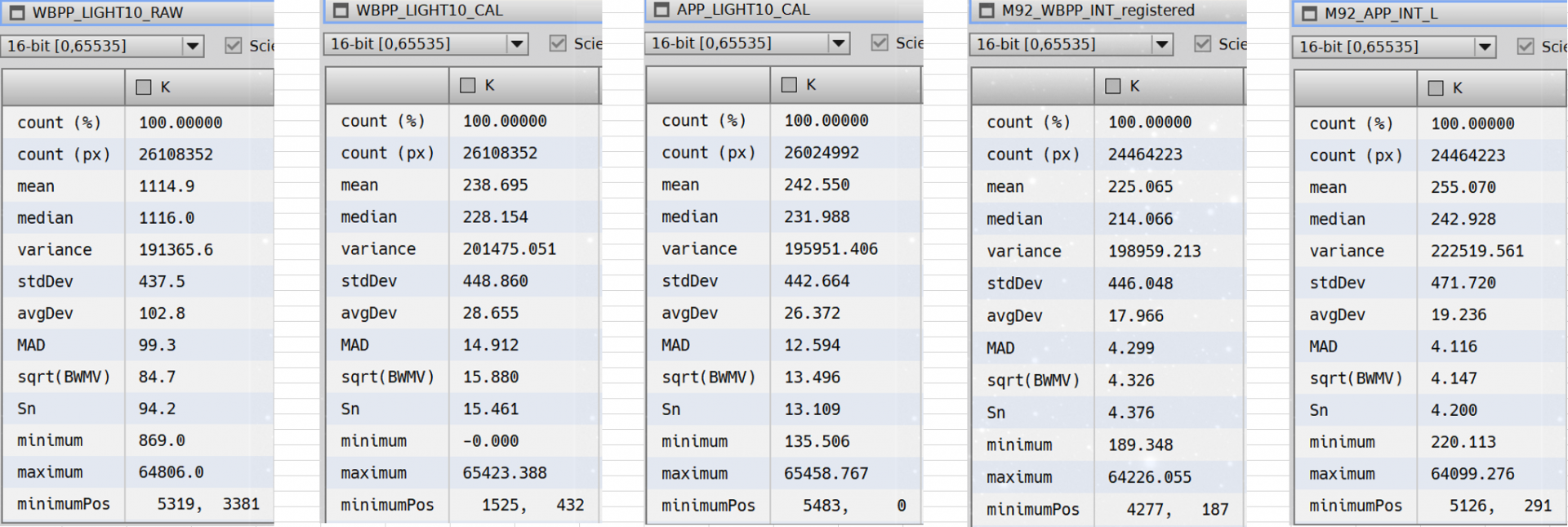1568x527 pixels.
Task: Select variance 222519.561 cell
Action: tap(1477, 252)
